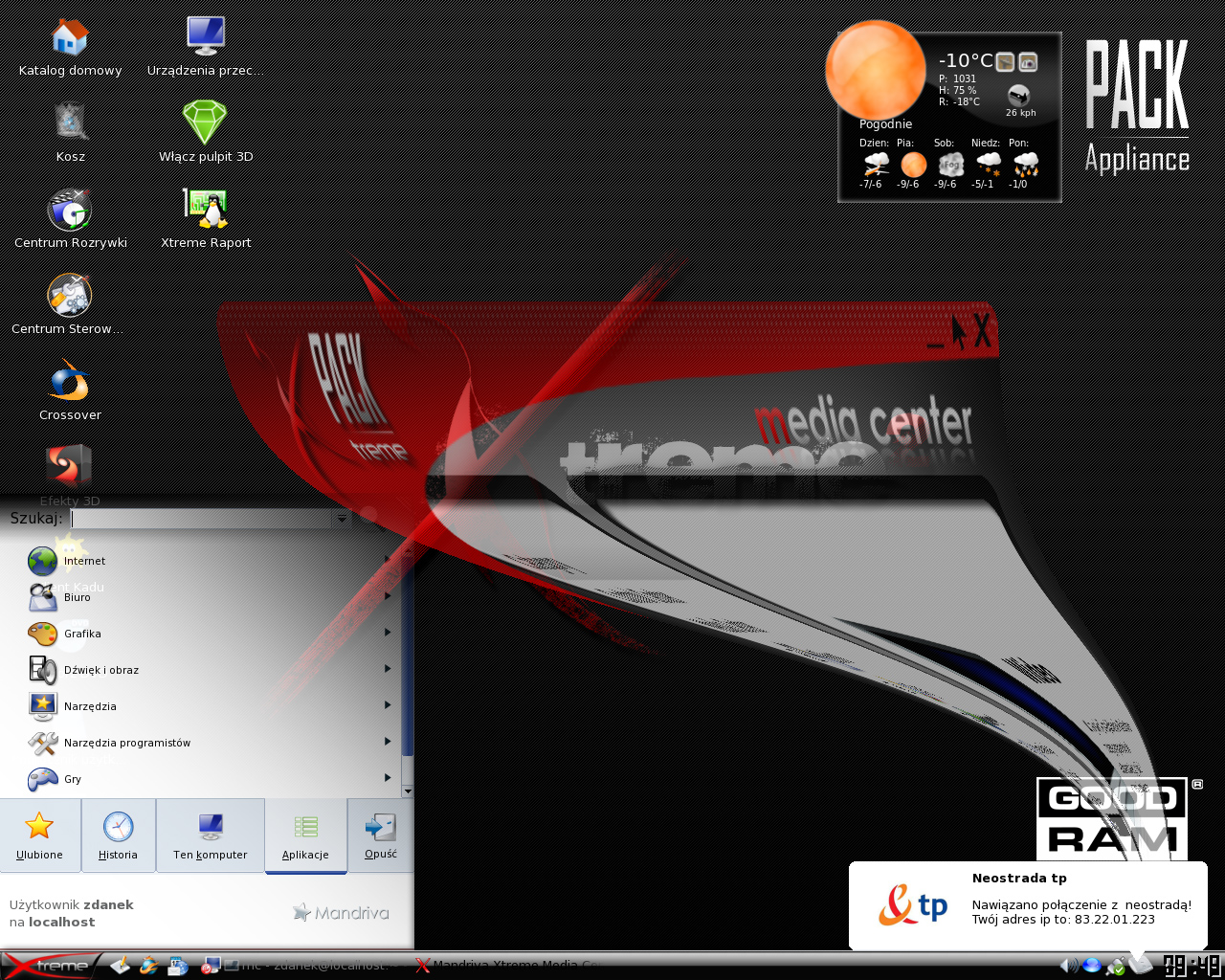Click the tp logo in notification
This screenshot has width=1225, height=980.
[913, 905]
